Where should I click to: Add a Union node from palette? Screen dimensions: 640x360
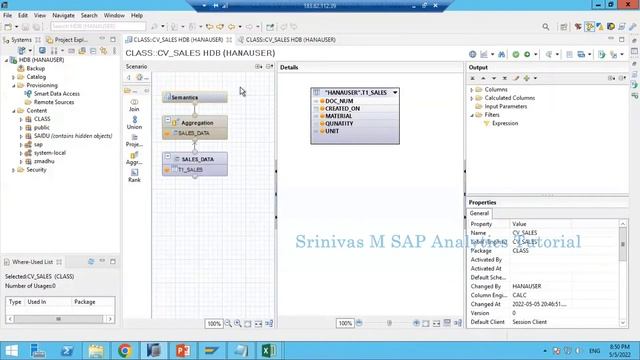(x=134, y=122)
